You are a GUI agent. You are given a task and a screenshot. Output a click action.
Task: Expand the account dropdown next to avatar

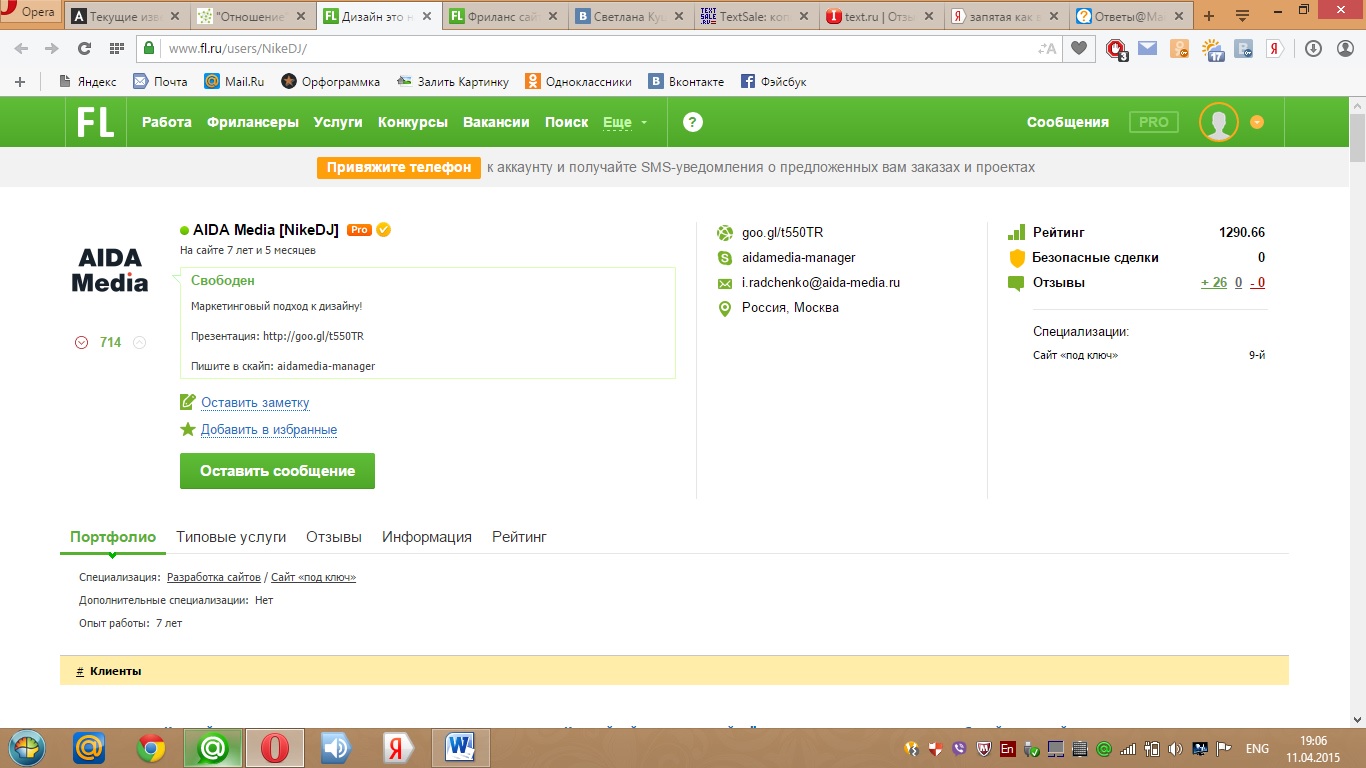[1257, 122]
